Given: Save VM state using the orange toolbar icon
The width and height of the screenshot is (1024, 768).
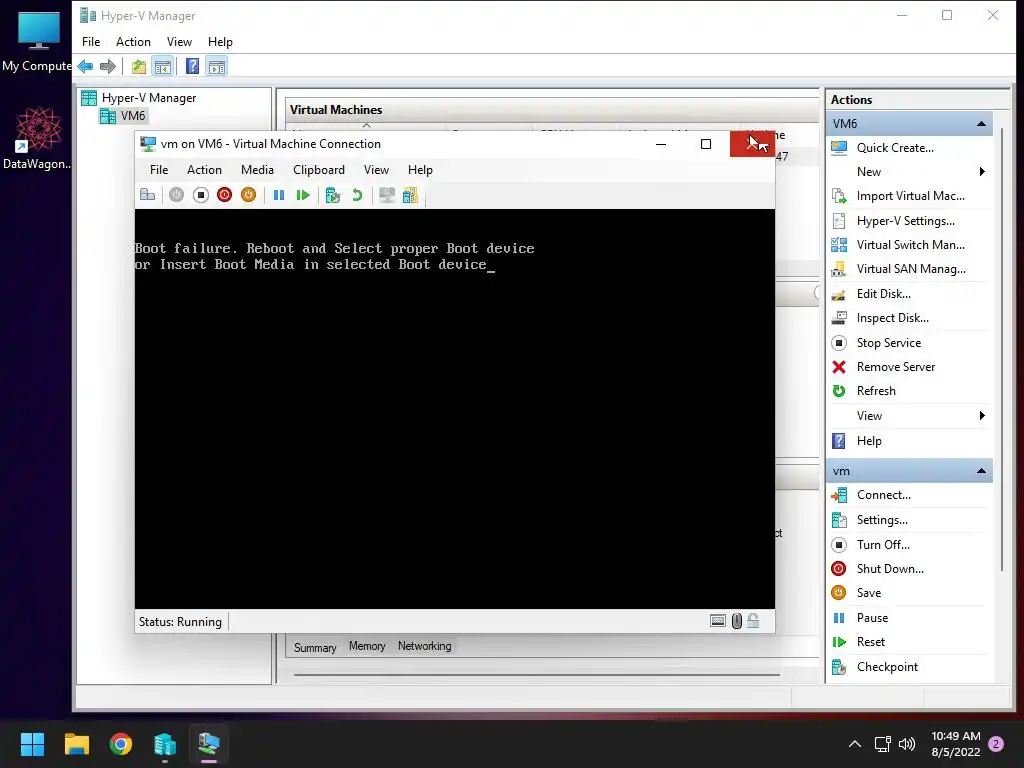Looking at the screenshot, I should [x=248, y=195].
